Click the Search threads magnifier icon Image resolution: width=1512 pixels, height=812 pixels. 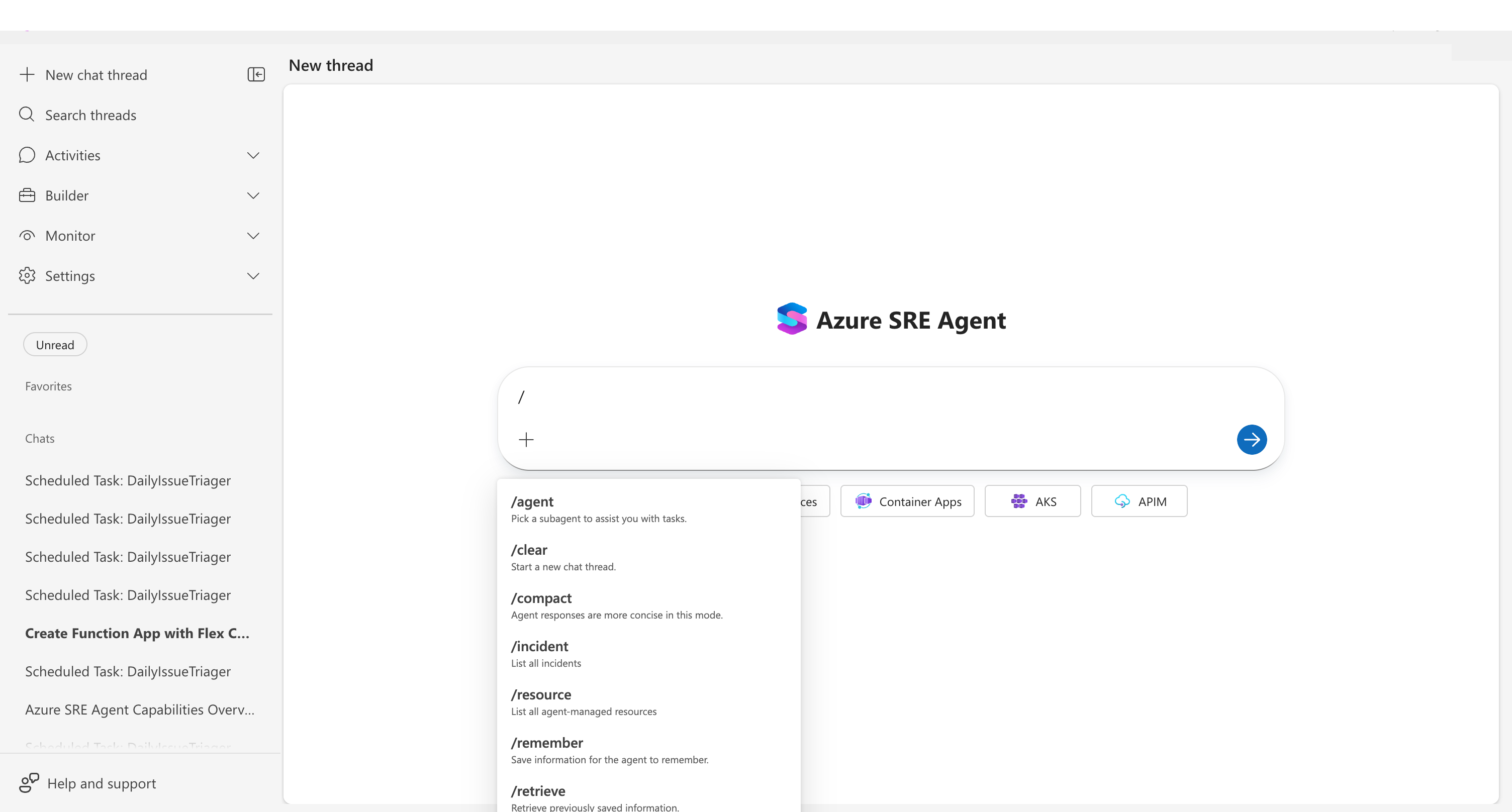click(27, 115)
